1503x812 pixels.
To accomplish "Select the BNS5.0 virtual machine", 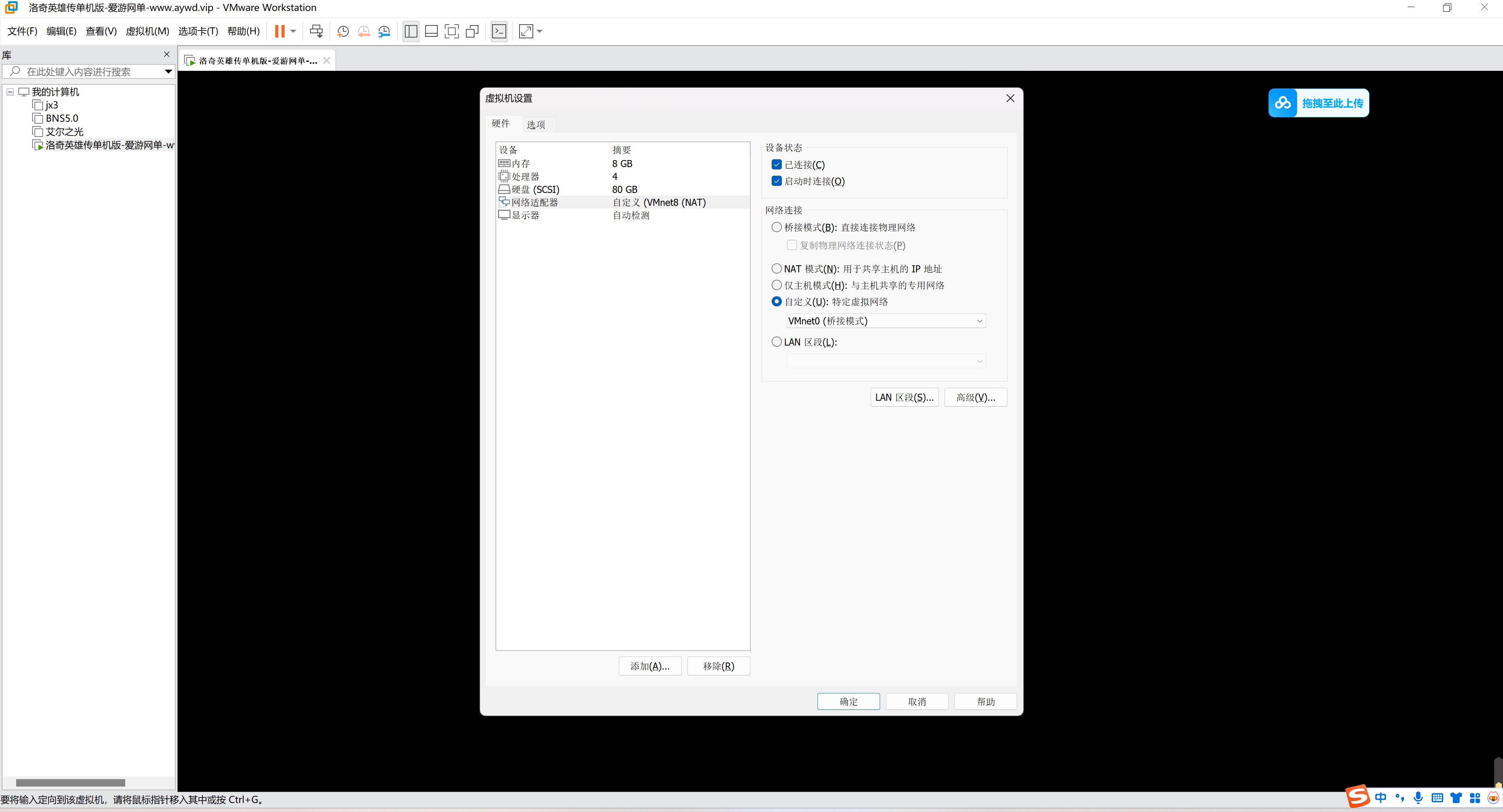I will point(56,119).
